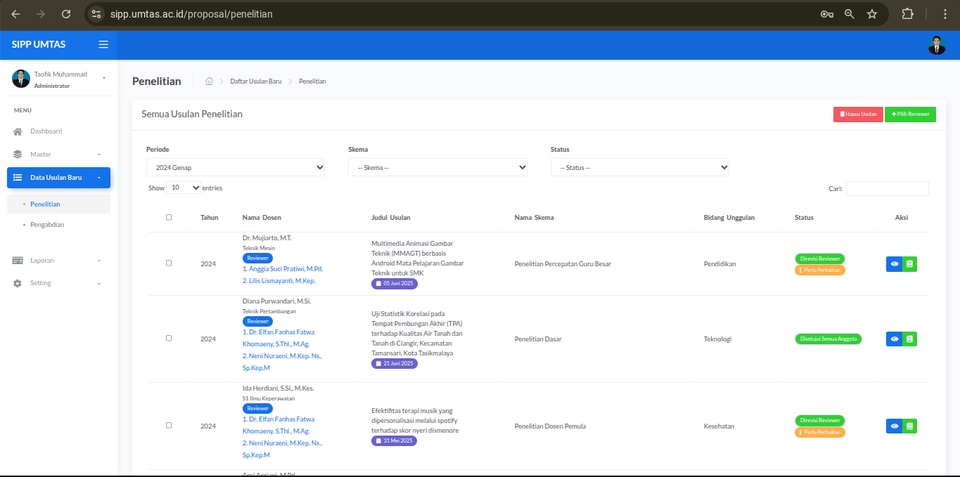This screenshot has width=960, height=477.
Task: Click the hamburger menu icon beside SIPP UMTAS
Action: (x=103, y=45)
